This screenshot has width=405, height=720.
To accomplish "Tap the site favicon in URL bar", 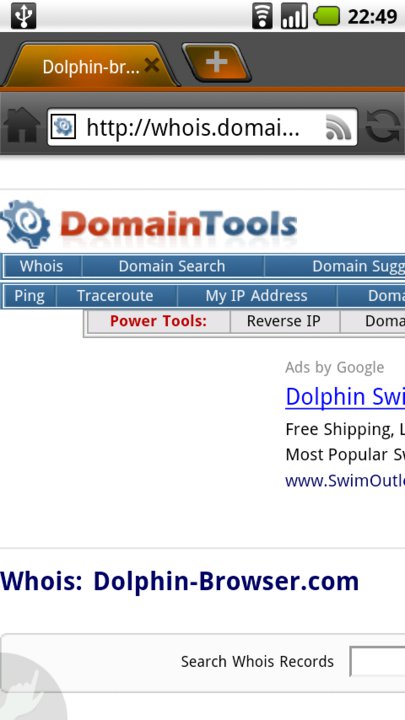I will coord(63,126).
